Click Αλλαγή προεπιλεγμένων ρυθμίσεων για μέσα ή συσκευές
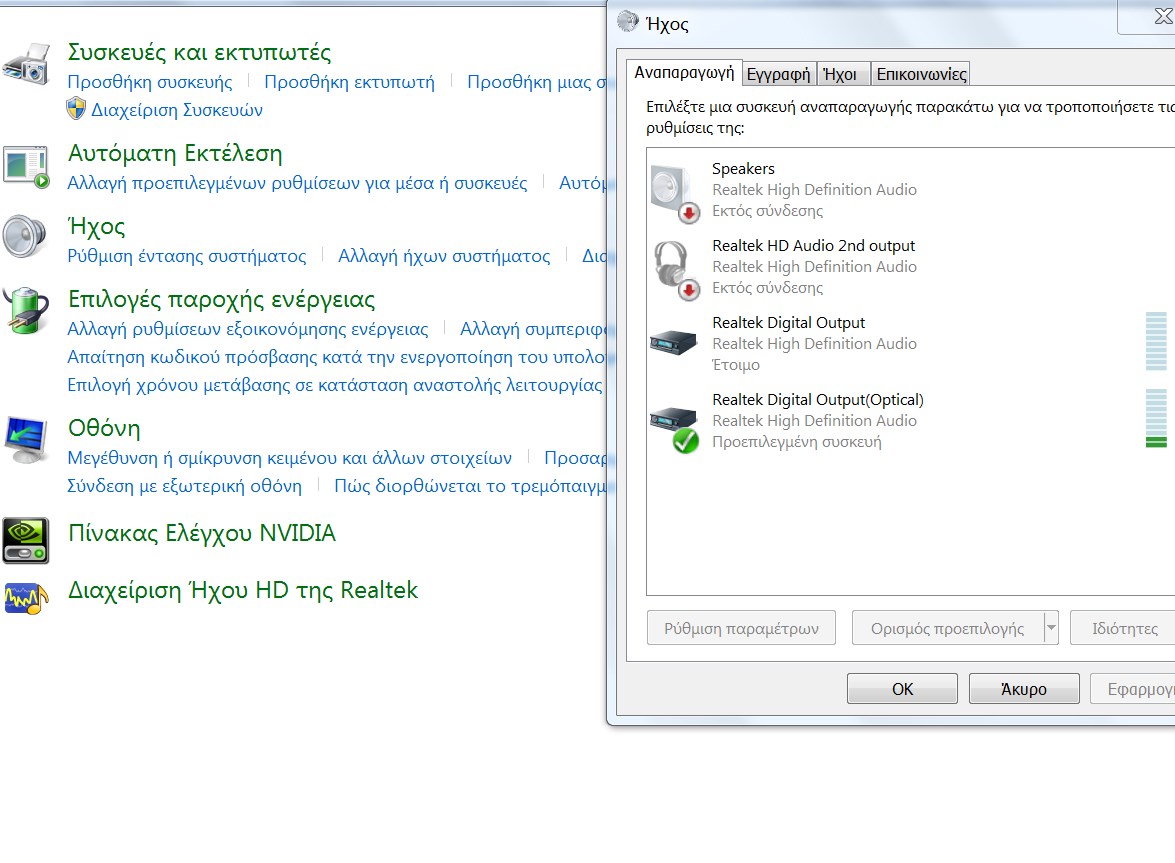The image size is (1175, 863). pyautogui.click(x=297, y=183)
